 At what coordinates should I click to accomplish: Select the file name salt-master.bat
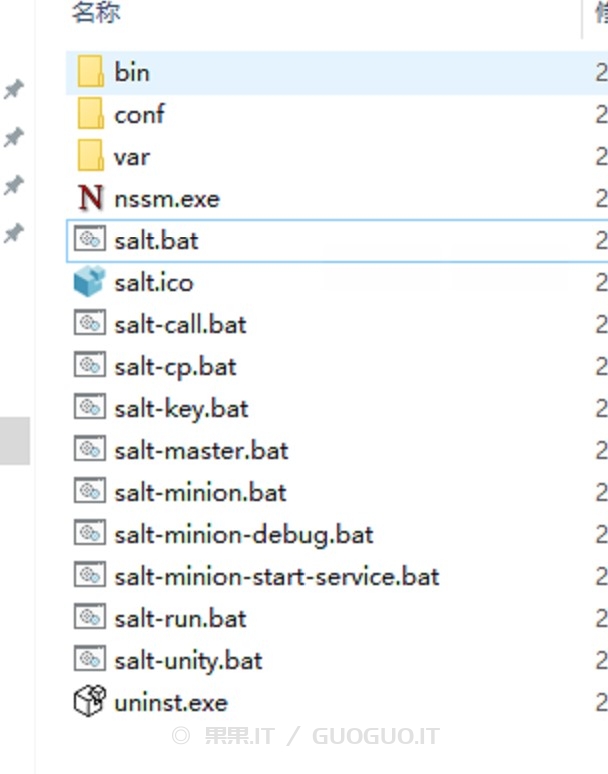click(x=201, y=451)
